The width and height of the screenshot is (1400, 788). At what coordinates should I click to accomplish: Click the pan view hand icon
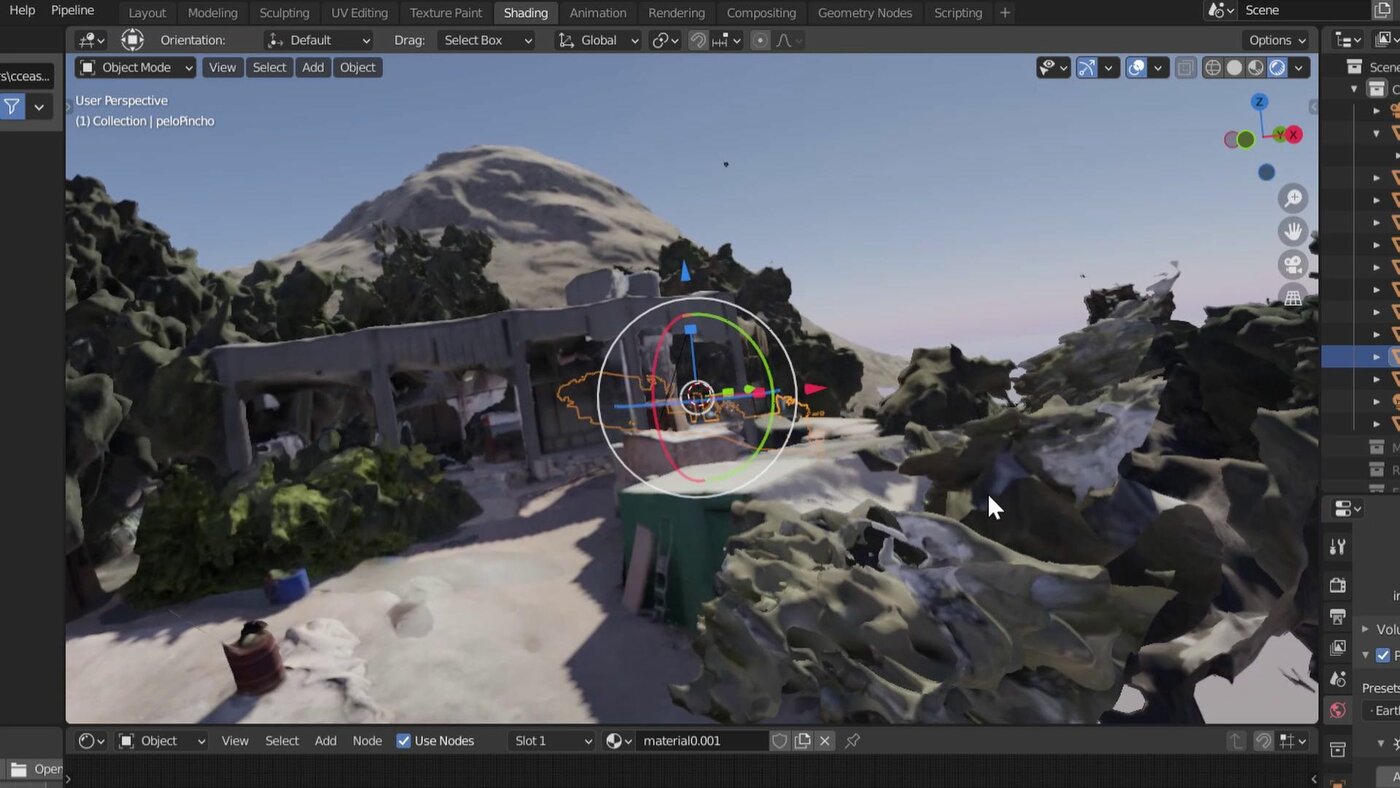tap(1293, 231)
